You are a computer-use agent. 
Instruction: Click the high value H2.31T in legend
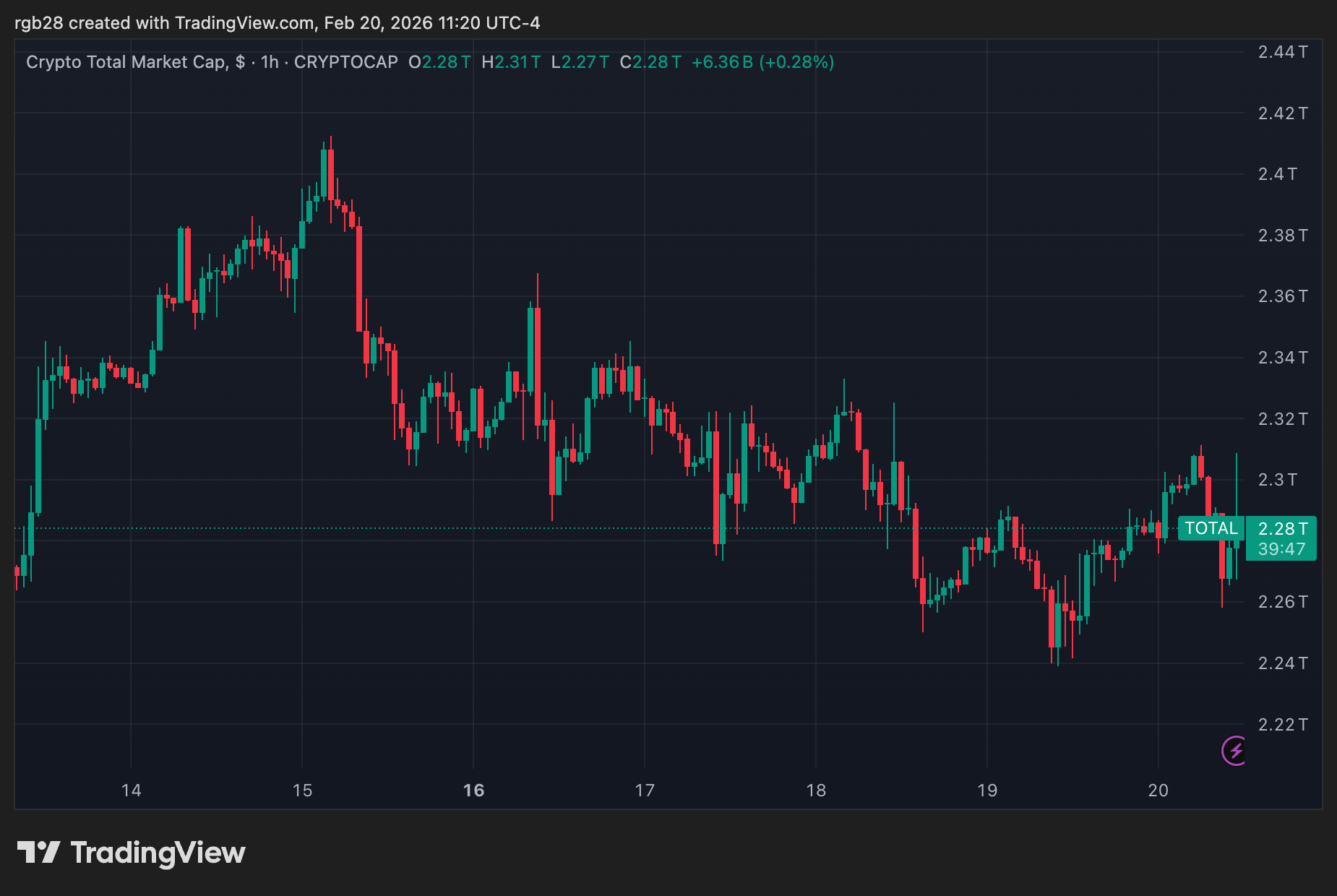pyautogui.click(x=510, y=62)
